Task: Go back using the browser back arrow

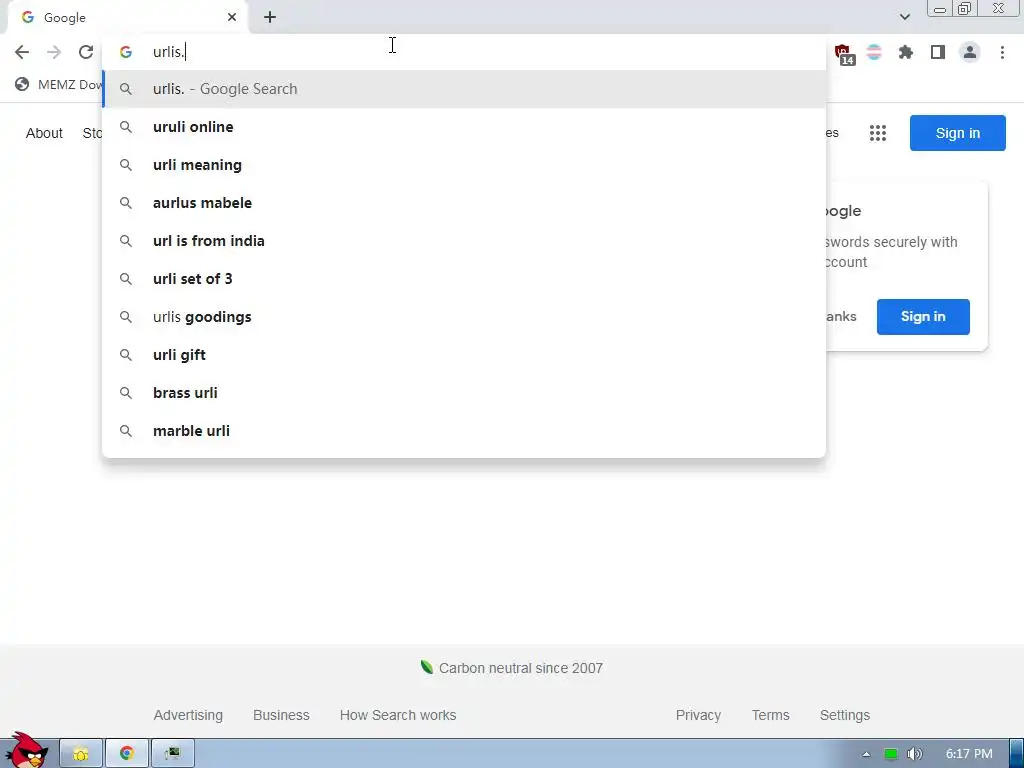Action: (x=22, y=52)
